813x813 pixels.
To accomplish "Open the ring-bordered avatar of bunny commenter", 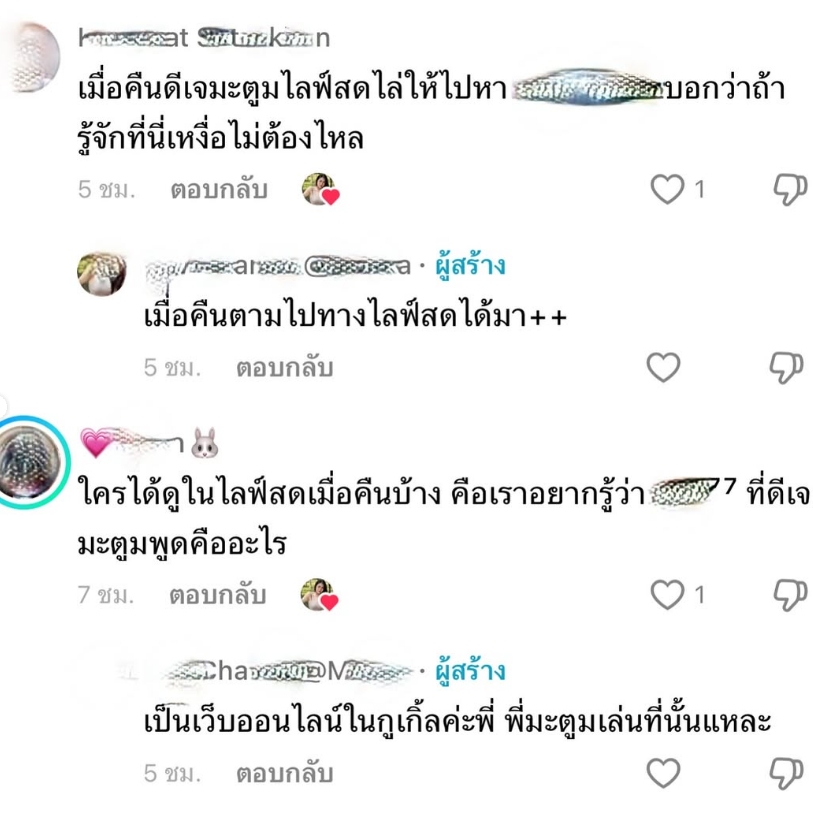I will pyautogui.click(x=32, y=461).
